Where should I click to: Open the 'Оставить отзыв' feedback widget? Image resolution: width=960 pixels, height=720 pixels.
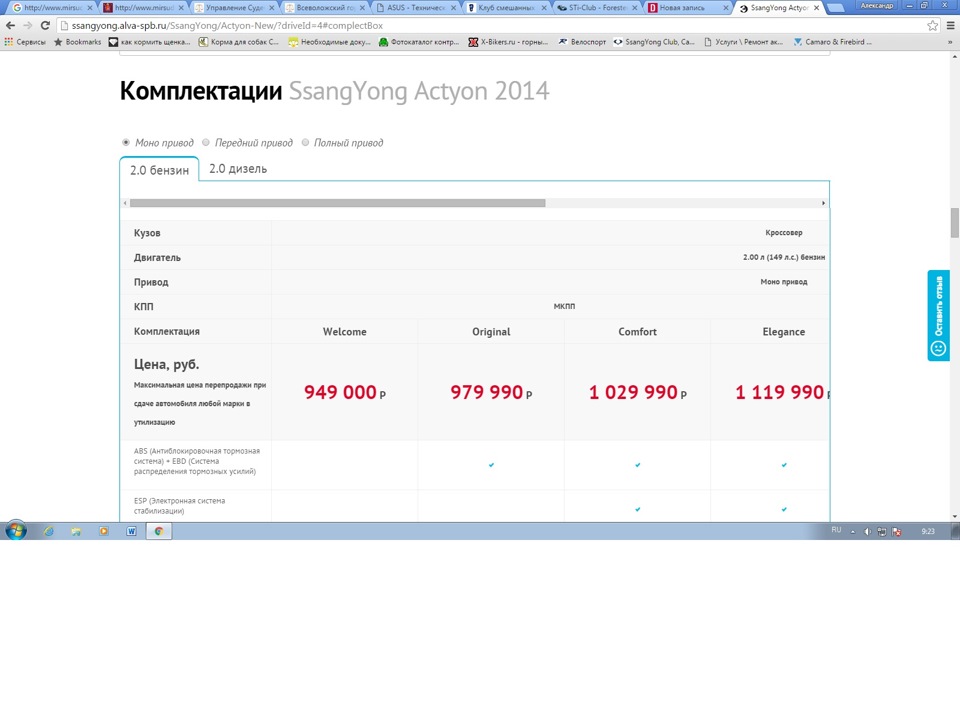click(939, 315)
